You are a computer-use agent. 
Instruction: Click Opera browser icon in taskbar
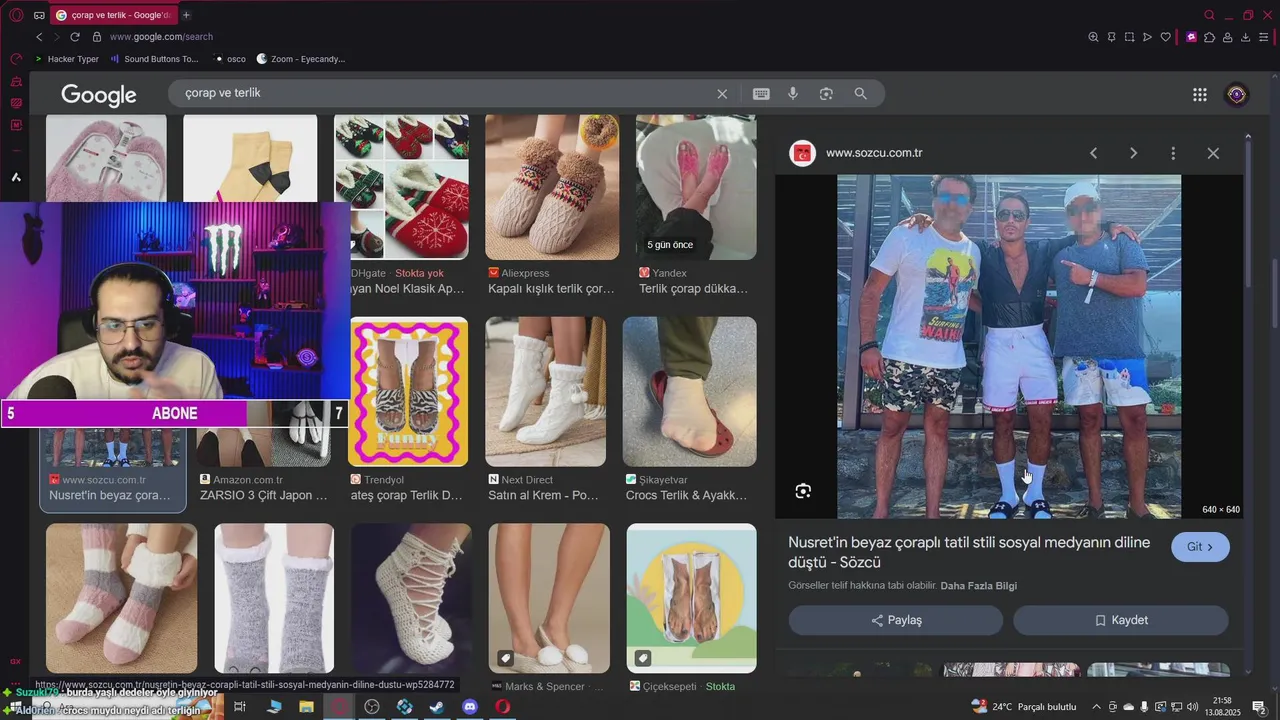(x=503, y=707)
